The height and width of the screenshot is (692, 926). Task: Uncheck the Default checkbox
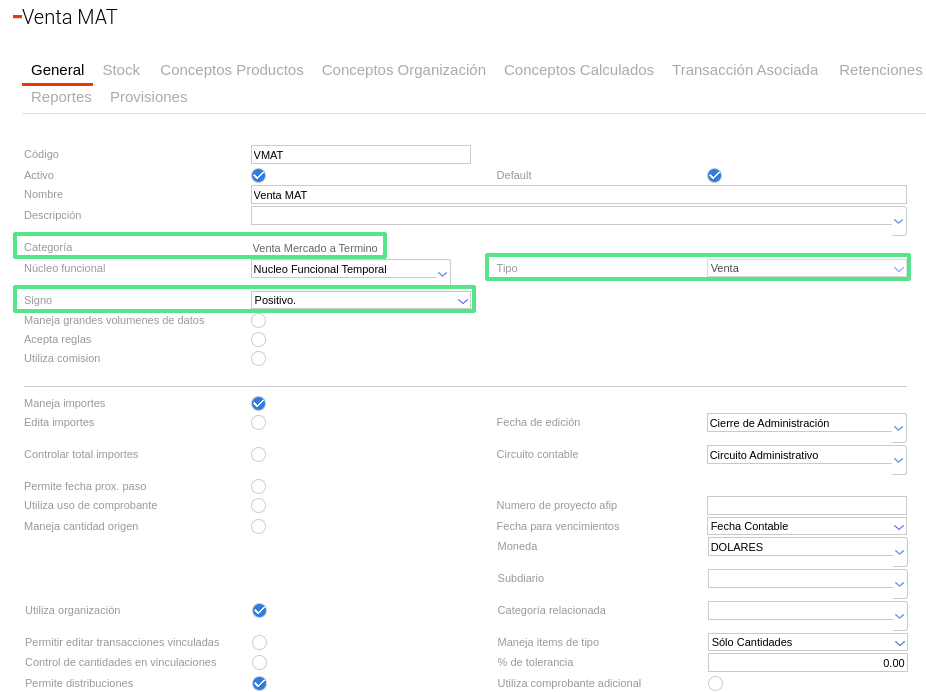click(714, 175)
